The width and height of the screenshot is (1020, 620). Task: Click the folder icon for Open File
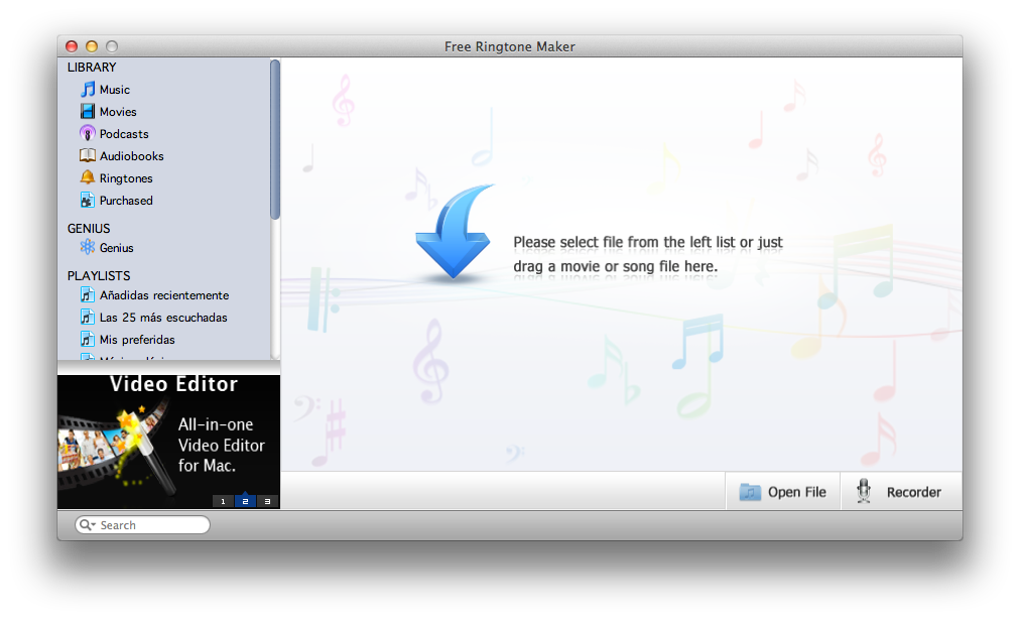tap(749, 492)
